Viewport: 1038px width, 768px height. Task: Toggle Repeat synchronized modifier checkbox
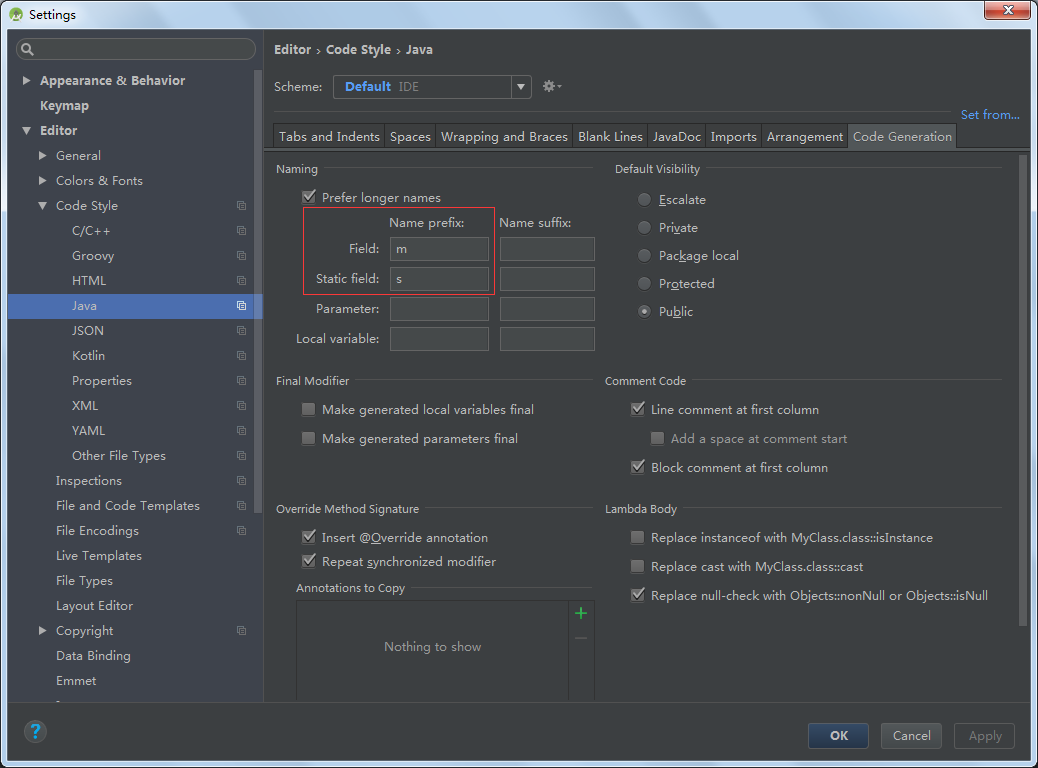(308, 561)
